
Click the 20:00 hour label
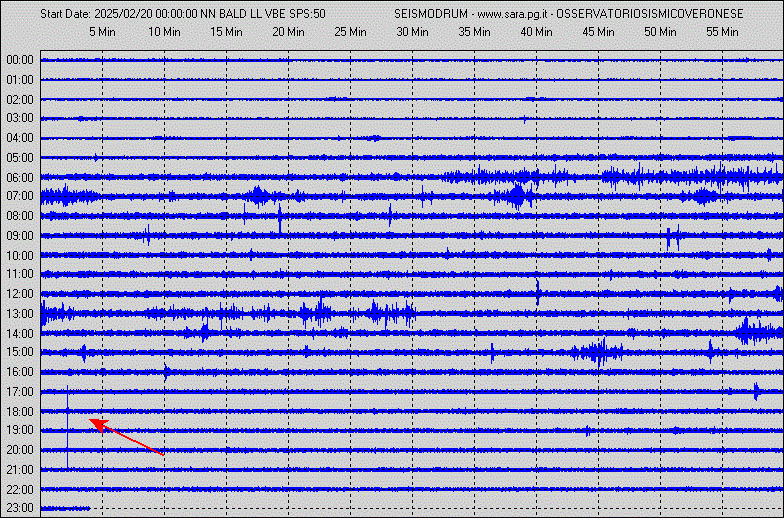pos(20,450)
